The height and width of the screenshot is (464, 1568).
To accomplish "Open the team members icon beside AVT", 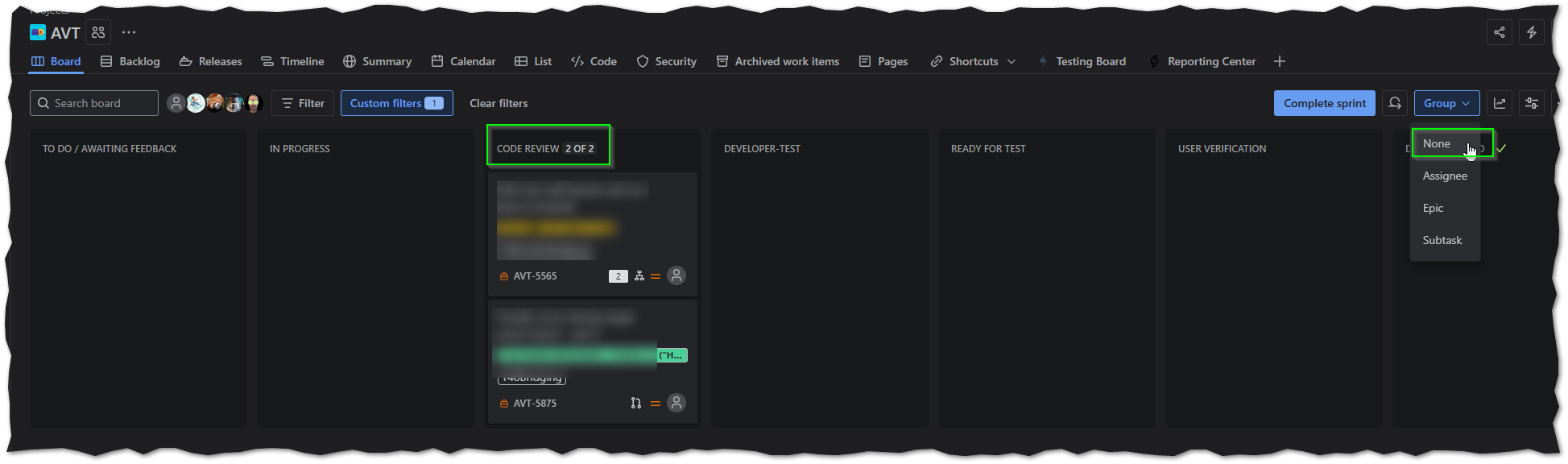I will click(98, 32).
